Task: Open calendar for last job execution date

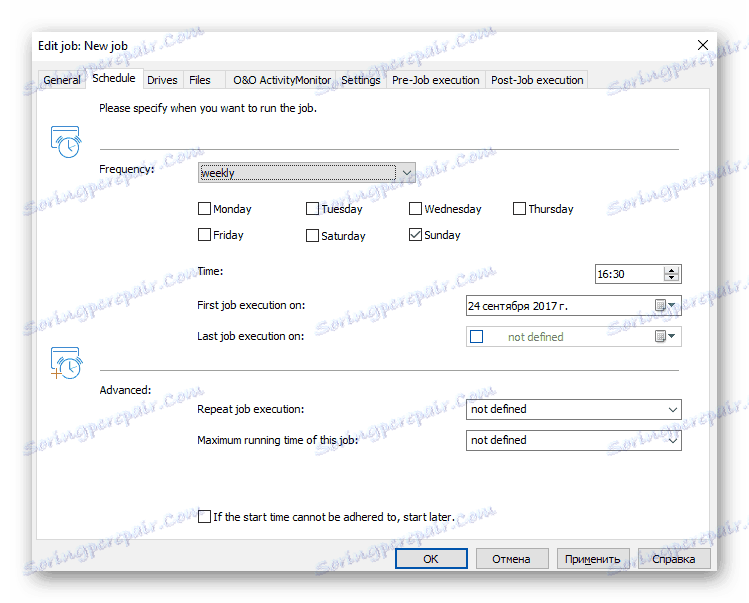Action: [664, 336]
